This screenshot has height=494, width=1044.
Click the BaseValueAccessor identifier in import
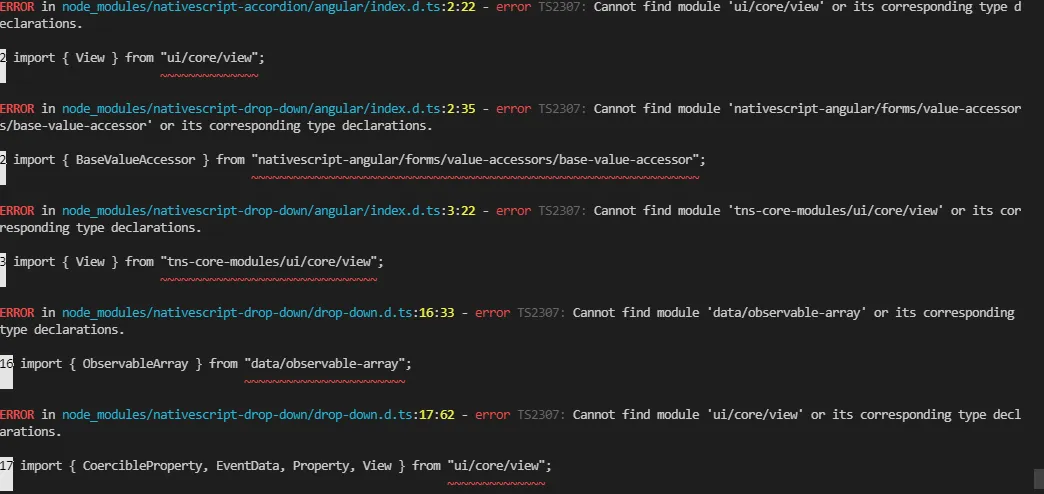pyautogui.click(x=135, y=160)
